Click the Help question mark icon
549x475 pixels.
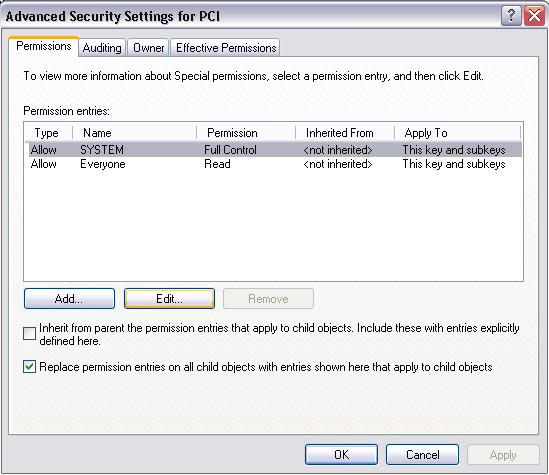[x=511, y=16]
